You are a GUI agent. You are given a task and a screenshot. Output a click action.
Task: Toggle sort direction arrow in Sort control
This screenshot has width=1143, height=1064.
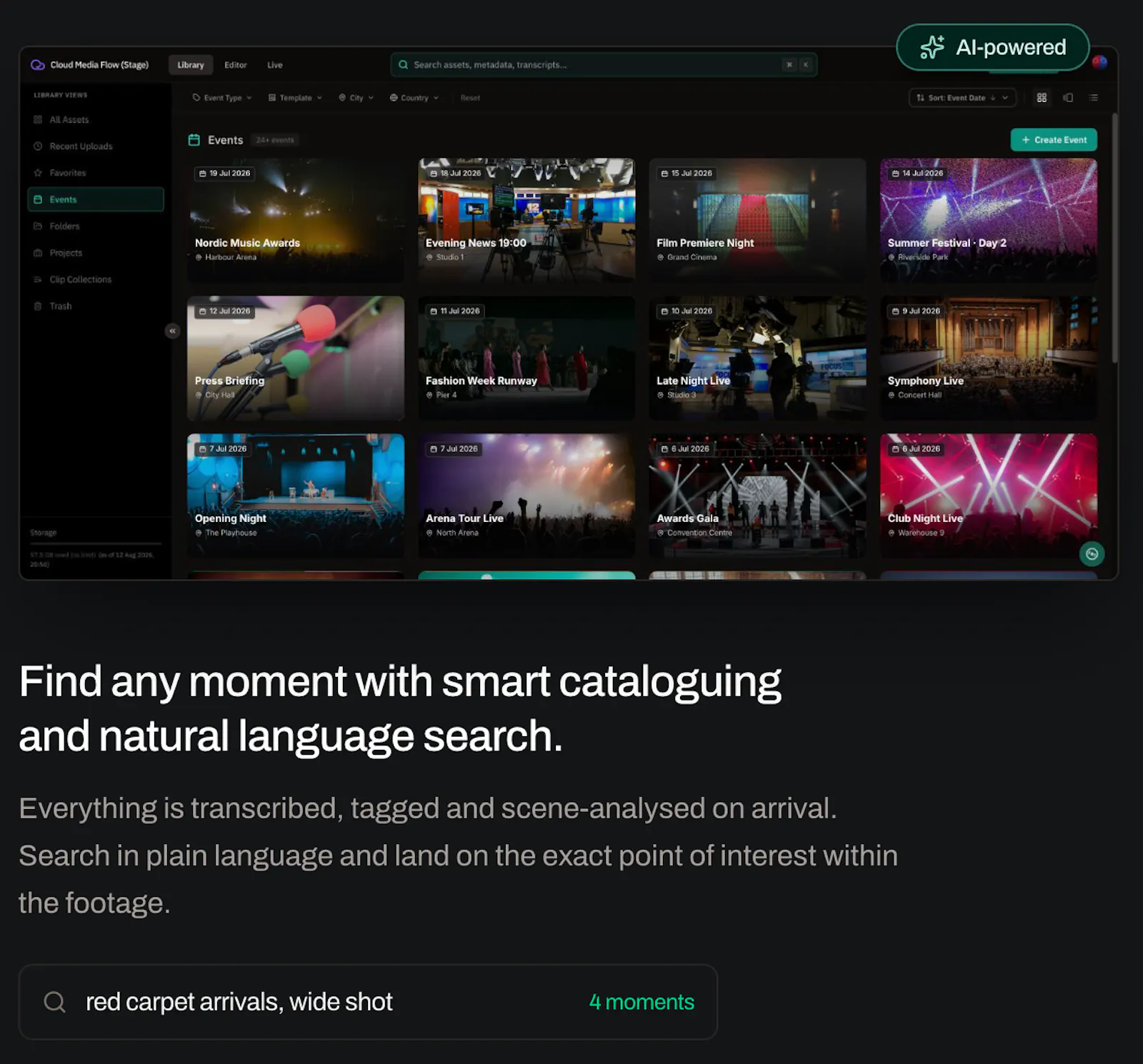click(993, 98)
